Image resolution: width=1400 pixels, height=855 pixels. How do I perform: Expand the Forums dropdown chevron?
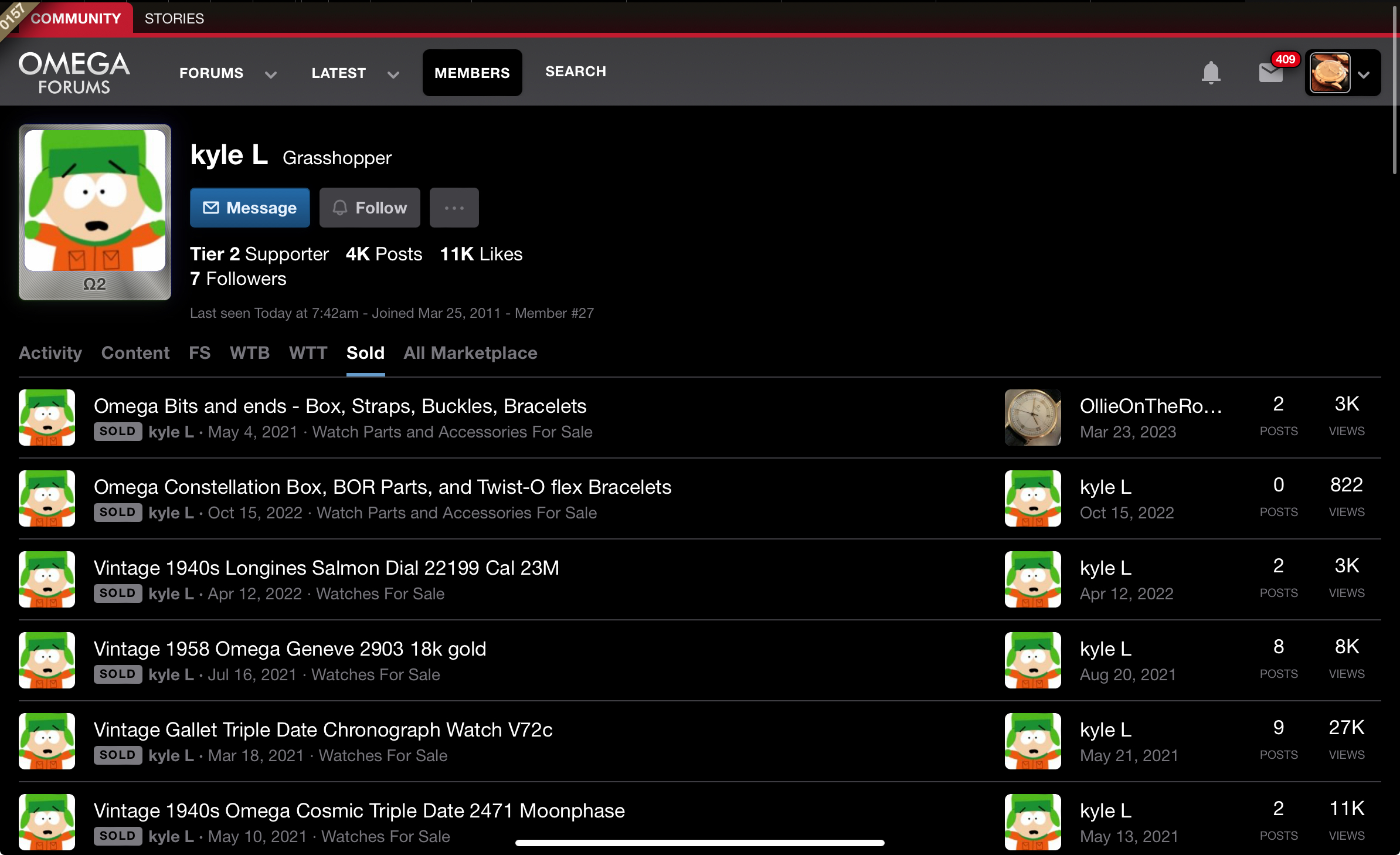point(270,74)
